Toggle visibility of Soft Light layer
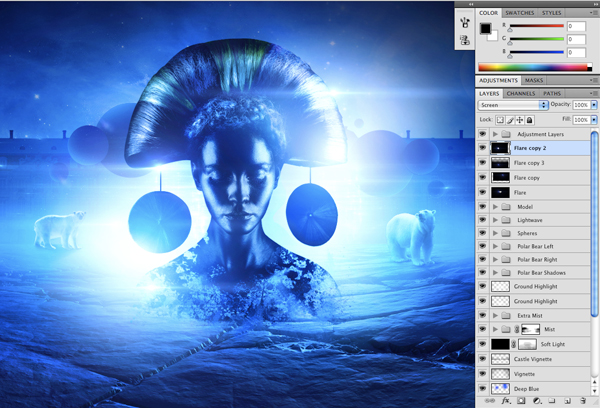 (482, 344)
